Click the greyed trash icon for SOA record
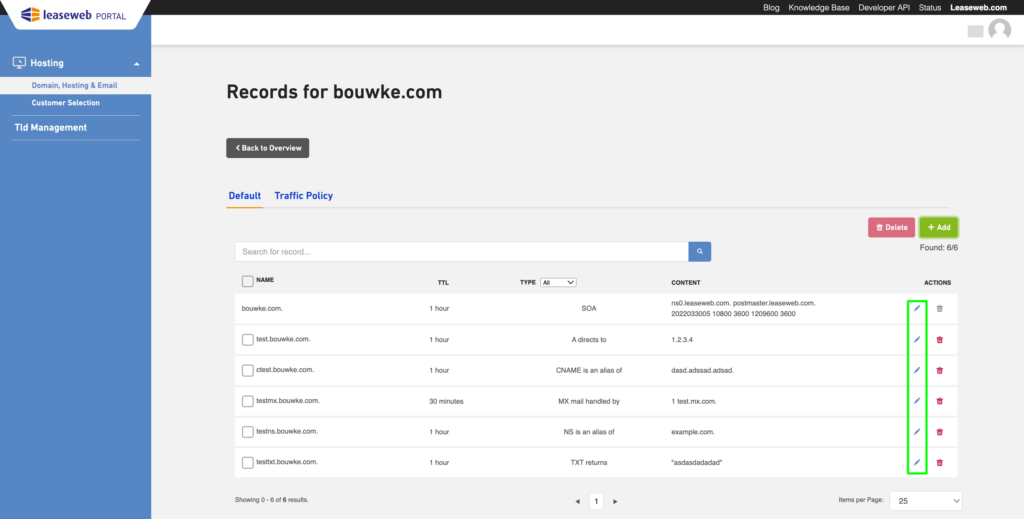The height and width of the screenshot is (519, 1024). coord(940,308)
